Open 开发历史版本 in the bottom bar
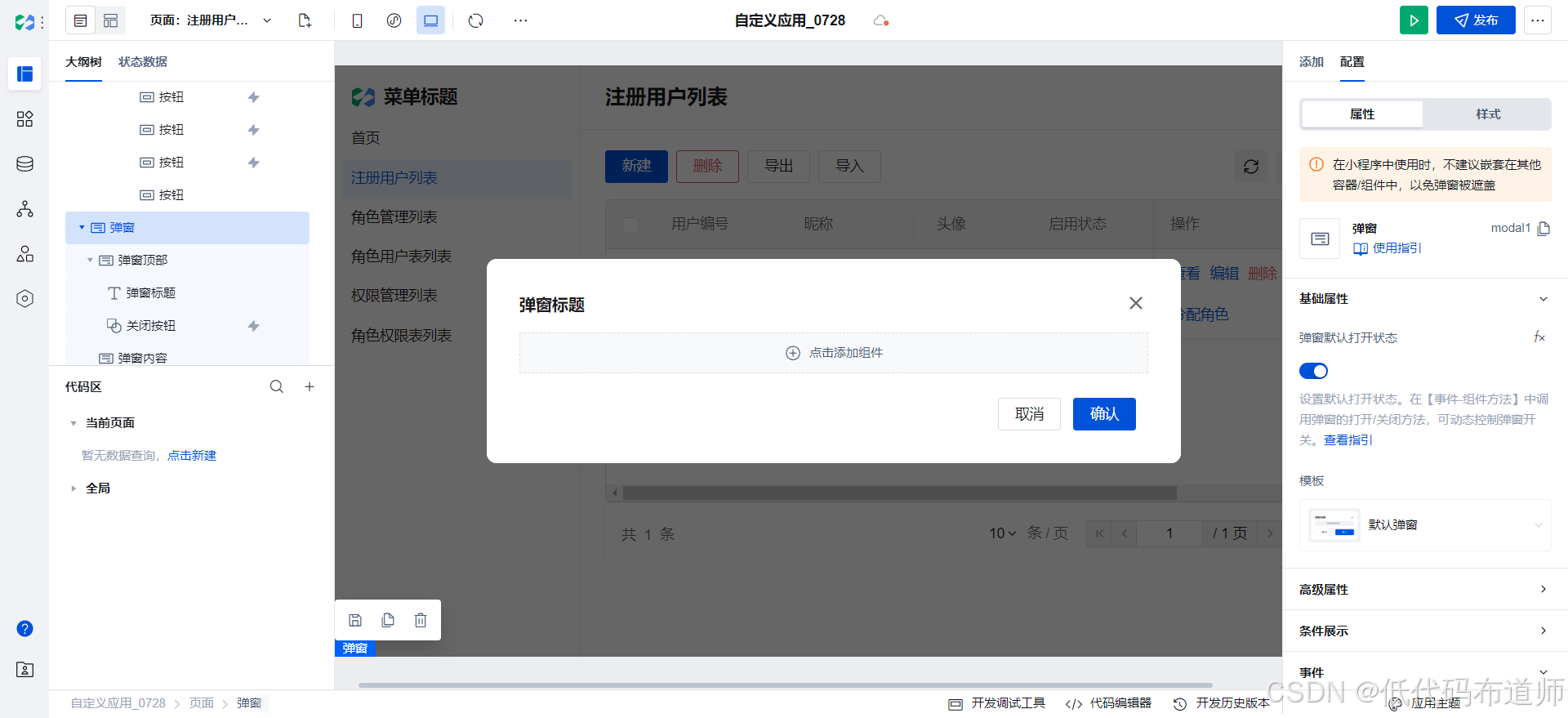The height and width of the screenshot is (718, 1568). pyautogui.click(x=1222, y=703)
